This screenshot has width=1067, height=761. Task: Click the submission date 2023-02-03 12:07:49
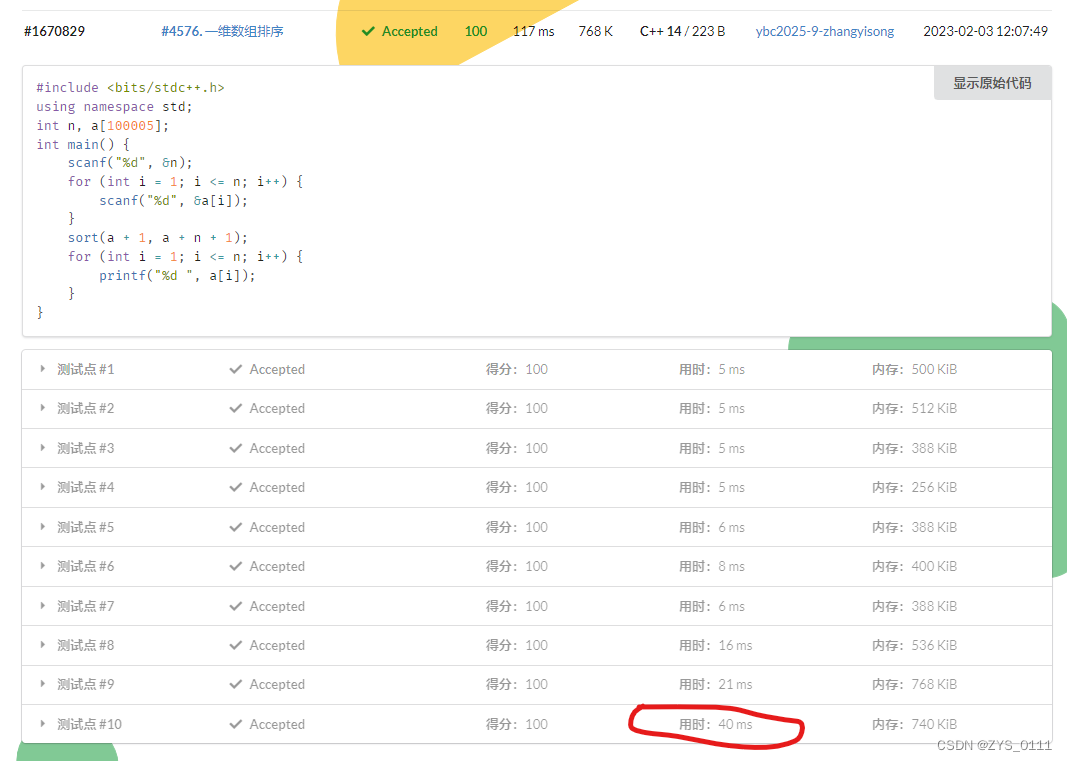985,31
